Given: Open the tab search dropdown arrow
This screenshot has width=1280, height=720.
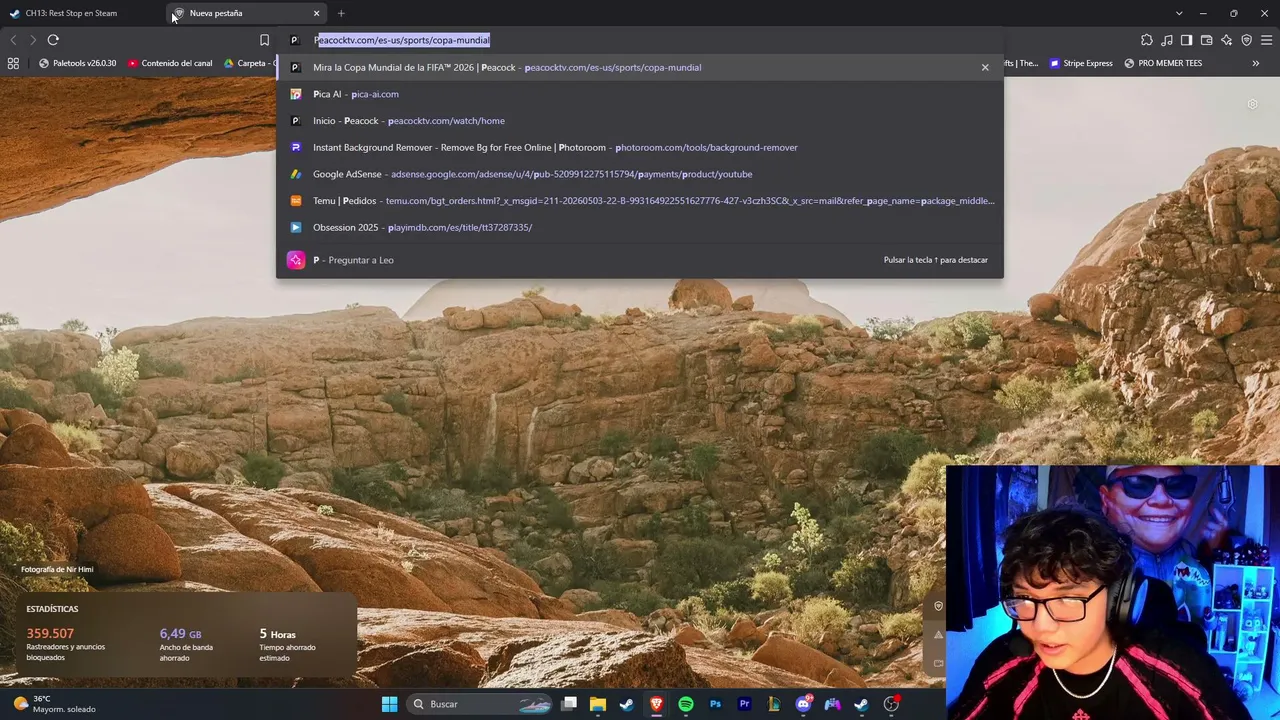Looking at the screenshot, I should 1179,13.
